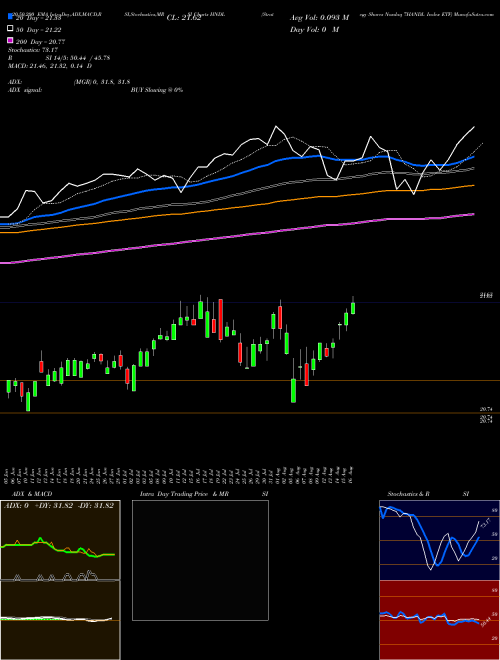Click the red RSI indicator chart
The height and width of the screenshot is (660, 500).
point(439,620)
